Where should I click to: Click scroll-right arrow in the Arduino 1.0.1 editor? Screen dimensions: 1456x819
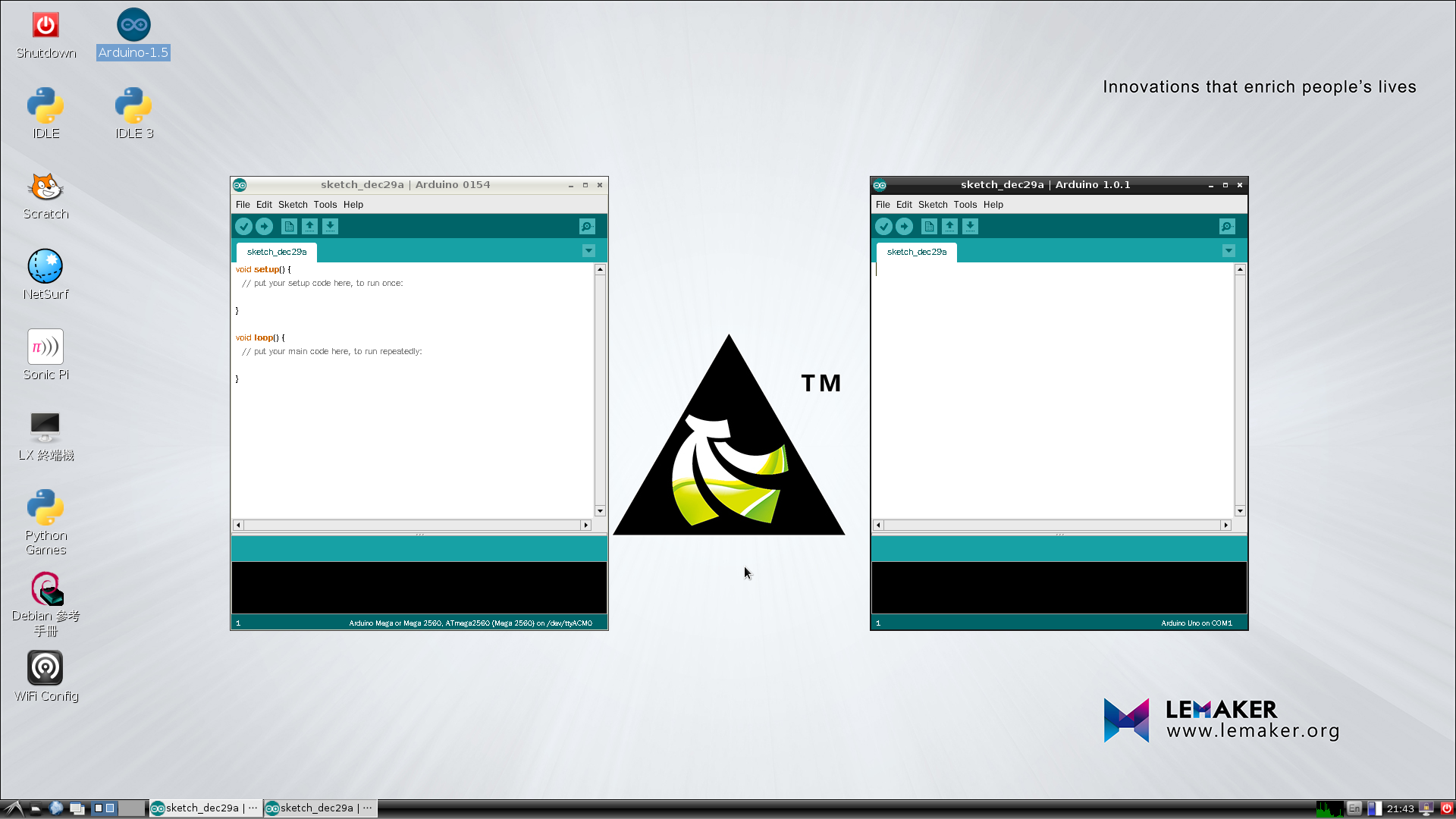tap(1225, 525)
